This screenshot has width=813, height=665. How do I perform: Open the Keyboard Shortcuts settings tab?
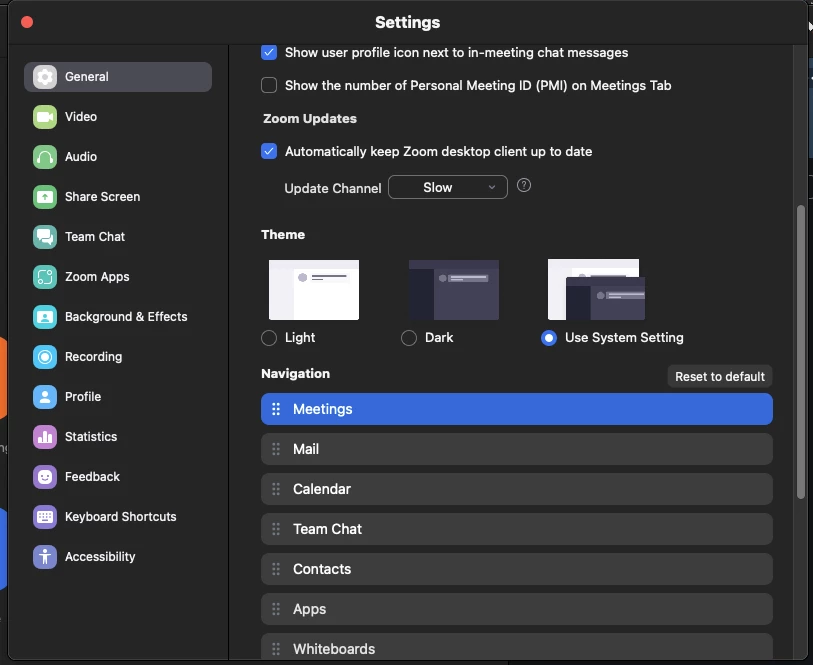[118, 517]
